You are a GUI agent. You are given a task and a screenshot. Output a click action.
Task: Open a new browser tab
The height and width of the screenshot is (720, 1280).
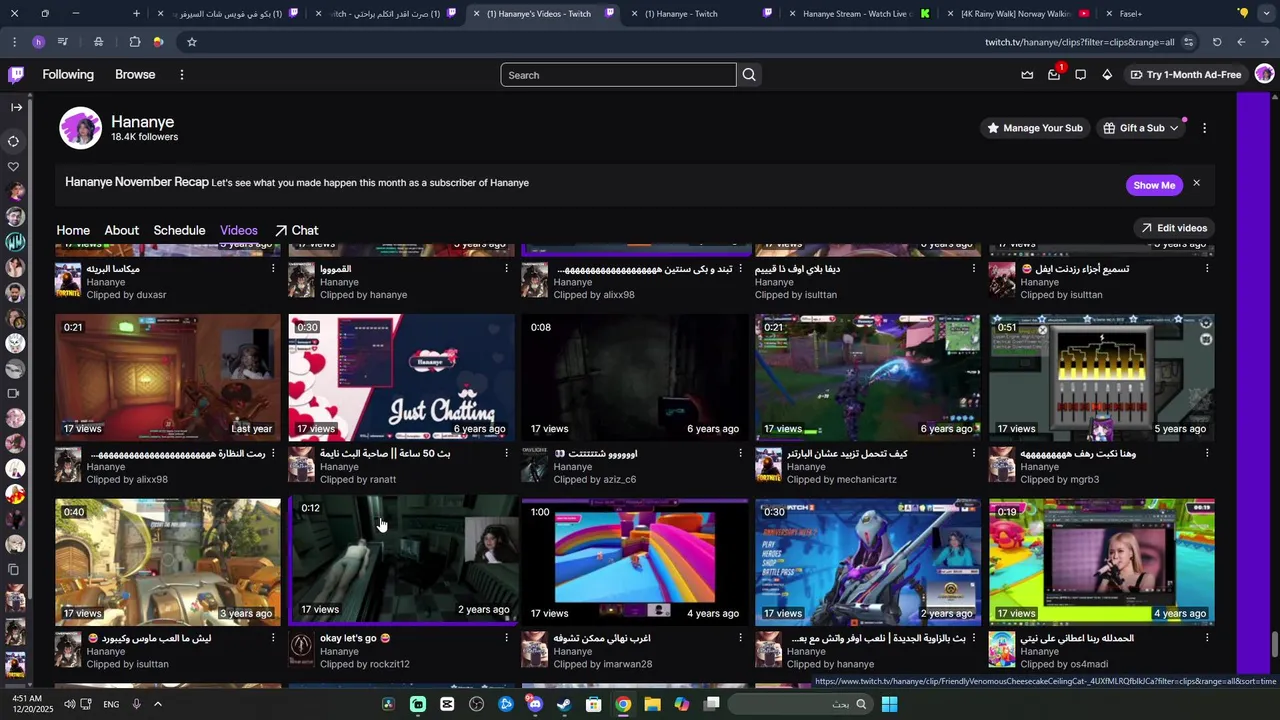point(137,14)
